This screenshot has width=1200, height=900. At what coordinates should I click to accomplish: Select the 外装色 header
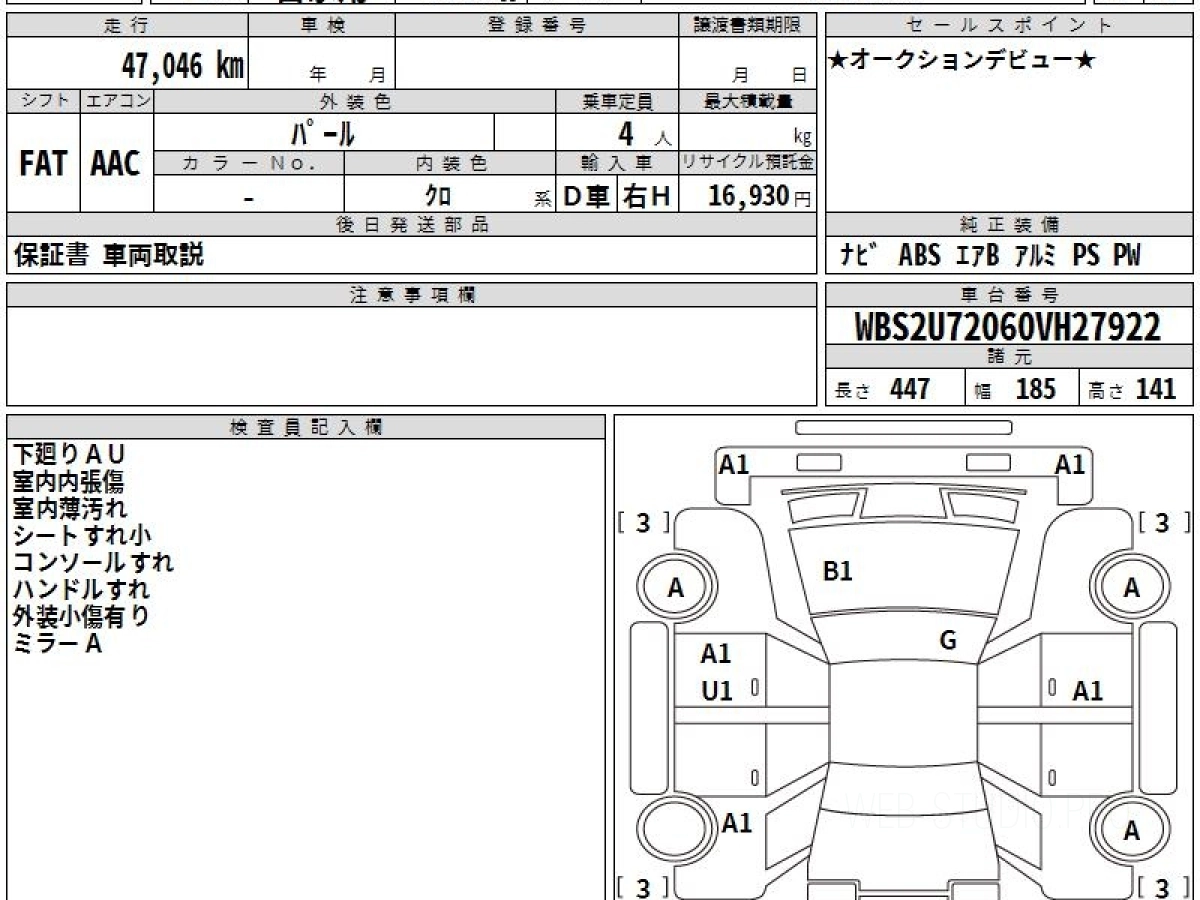tap(355, 101)
